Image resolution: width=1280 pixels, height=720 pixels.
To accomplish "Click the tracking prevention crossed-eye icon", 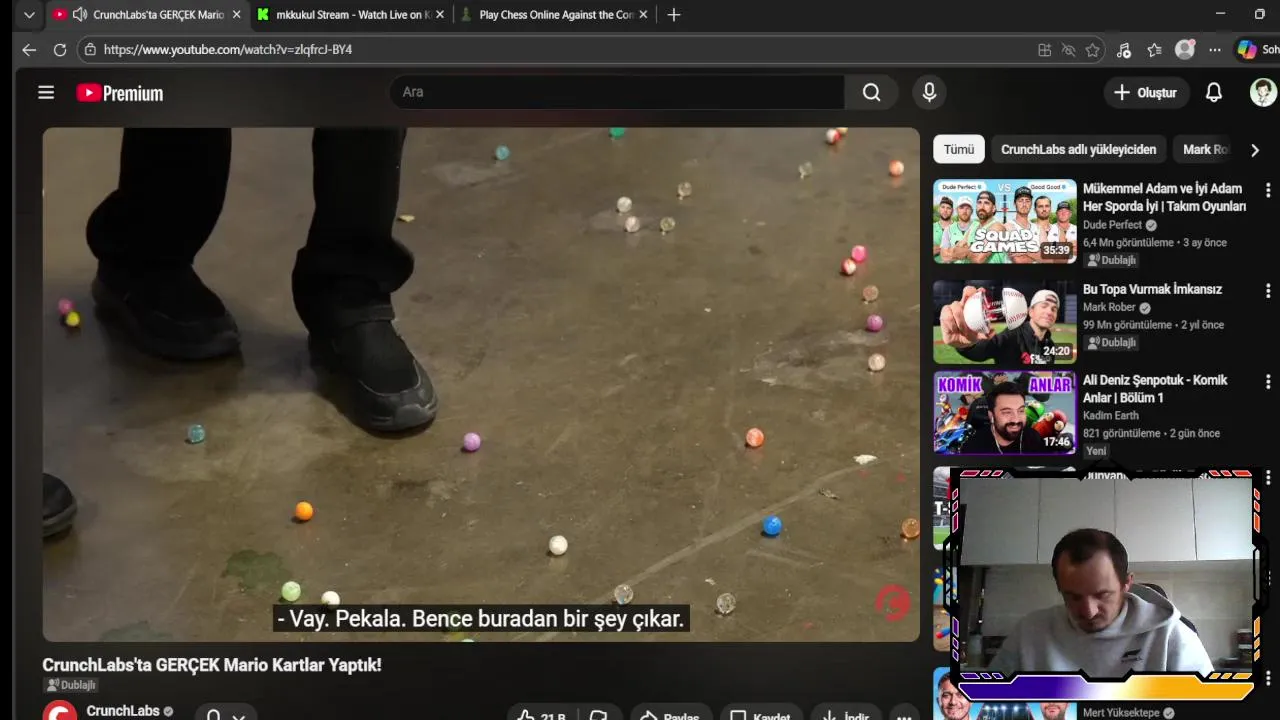I will (x=1069, y=50).
